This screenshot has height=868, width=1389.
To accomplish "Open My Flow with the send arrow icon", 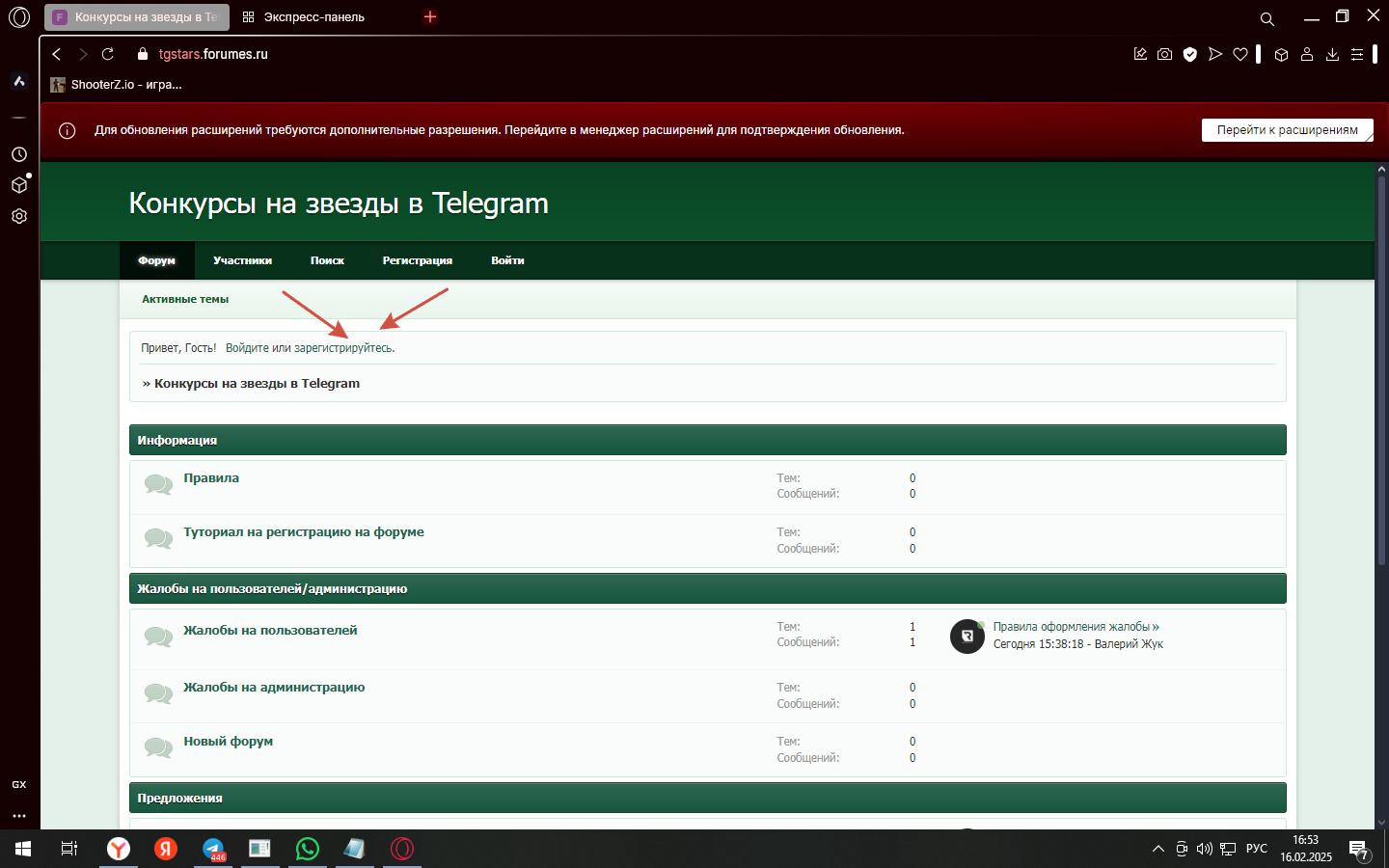I will click(1215, 54).
